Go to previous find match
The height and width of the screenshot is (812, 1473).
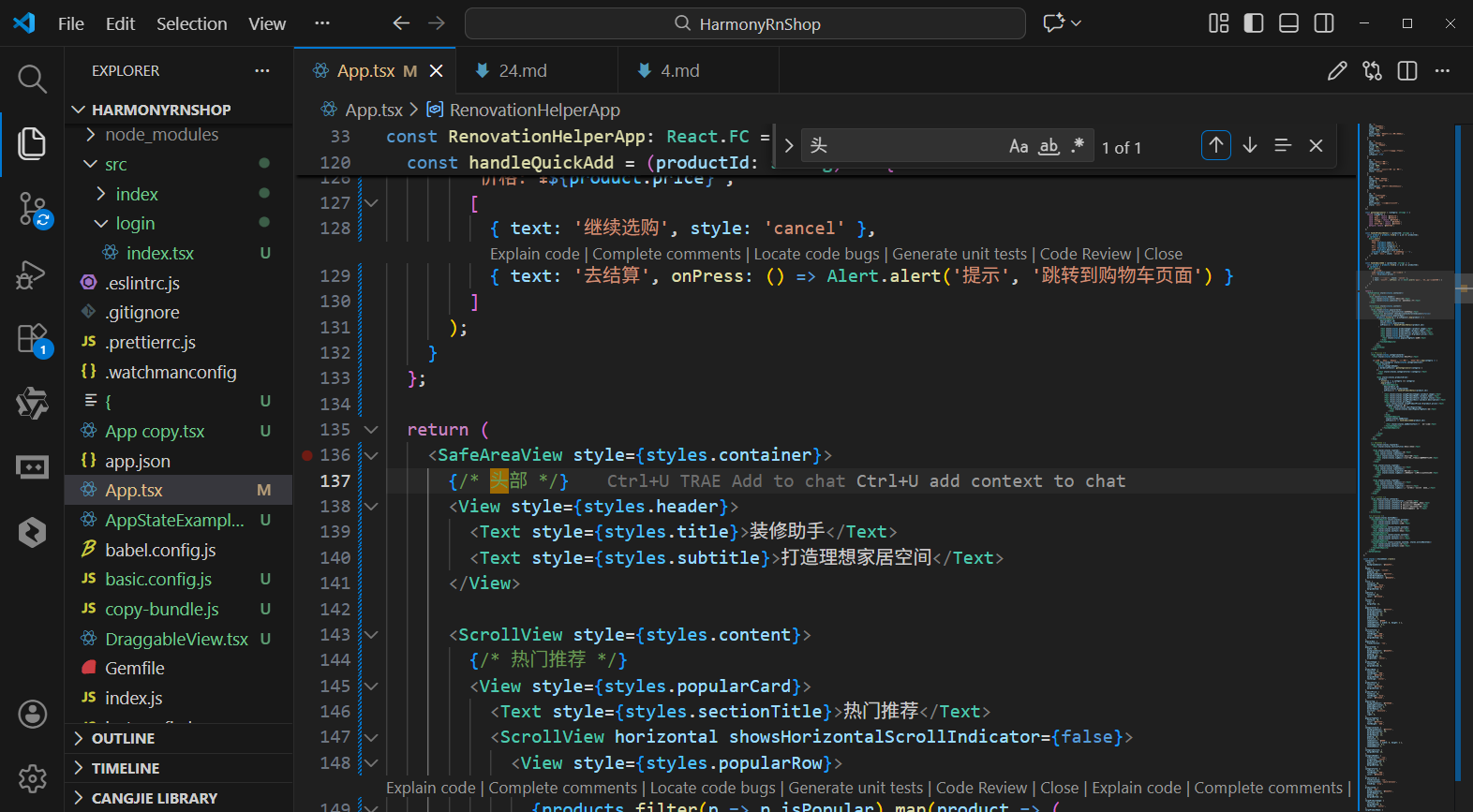click(1216, 145)
